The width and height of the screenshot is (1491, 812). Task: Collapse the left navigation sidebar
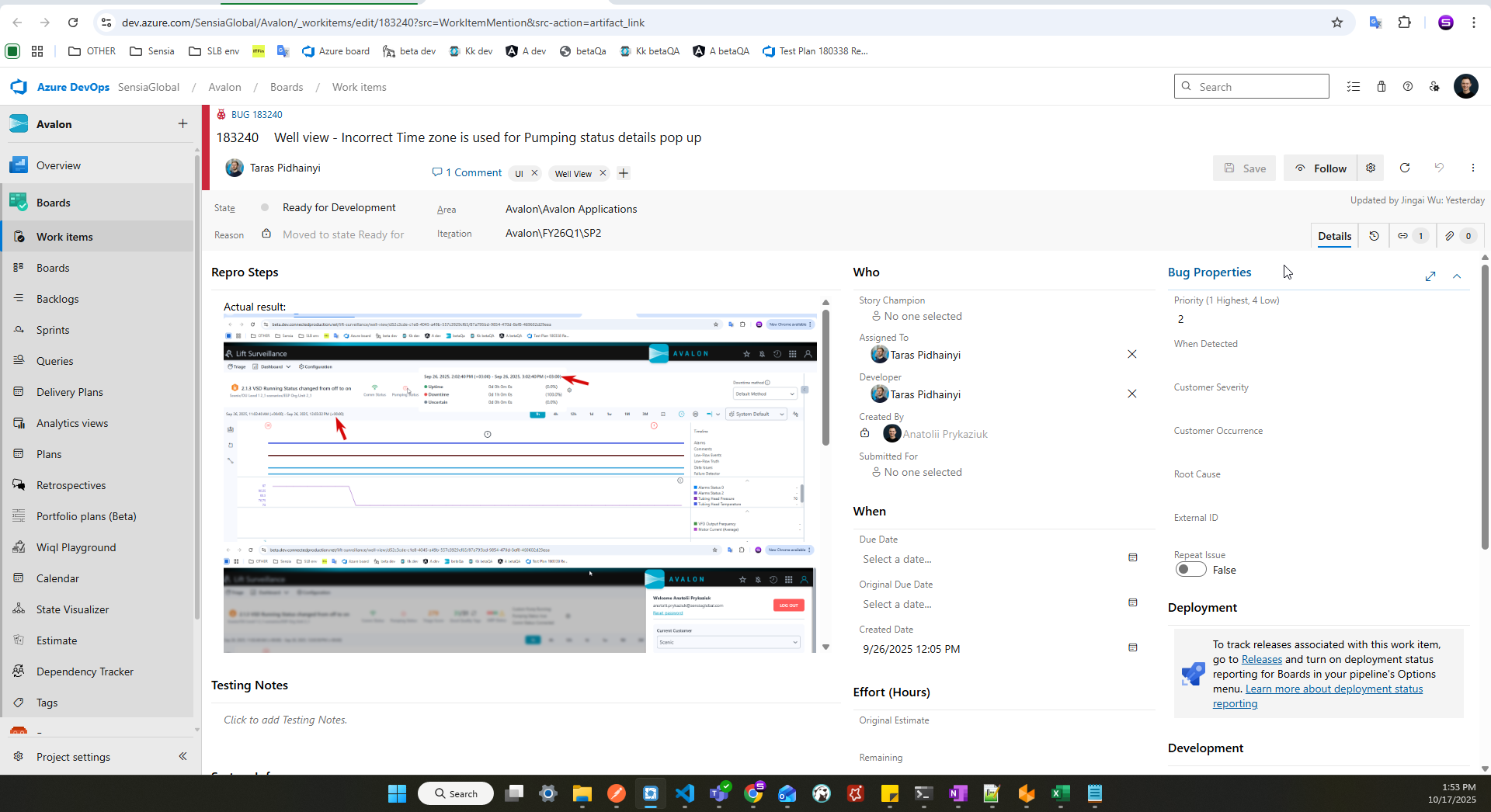(x=182, y=756)
